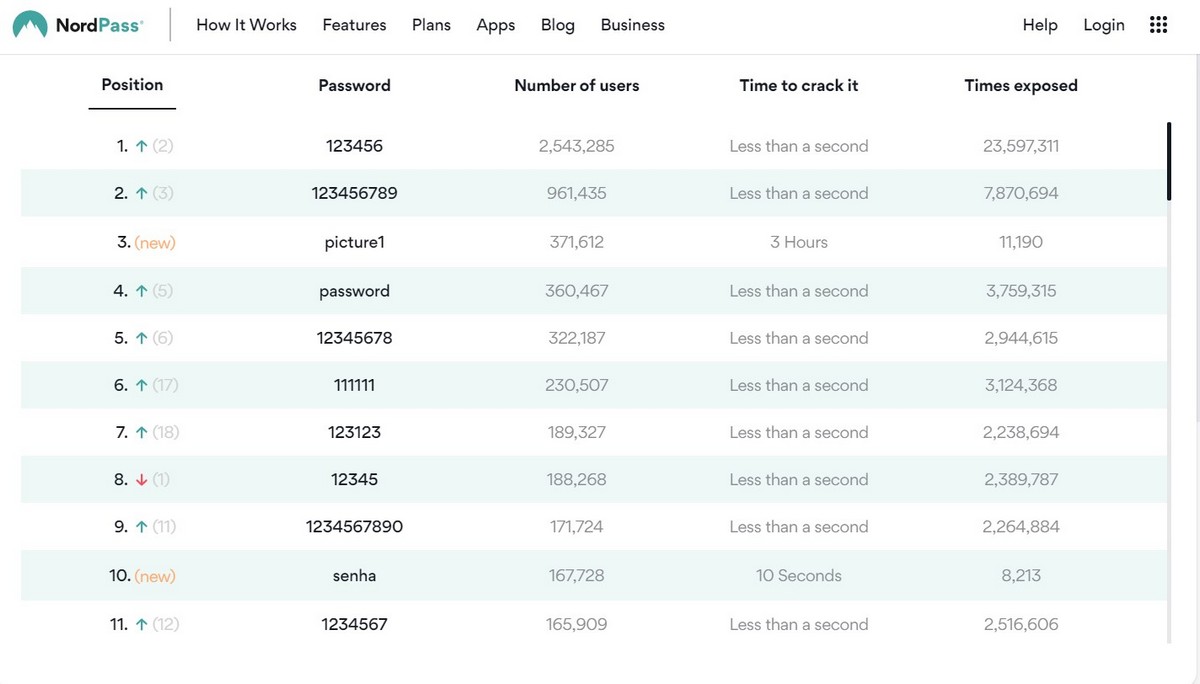Click the NordPass mountain logo icon

(30, 25)
